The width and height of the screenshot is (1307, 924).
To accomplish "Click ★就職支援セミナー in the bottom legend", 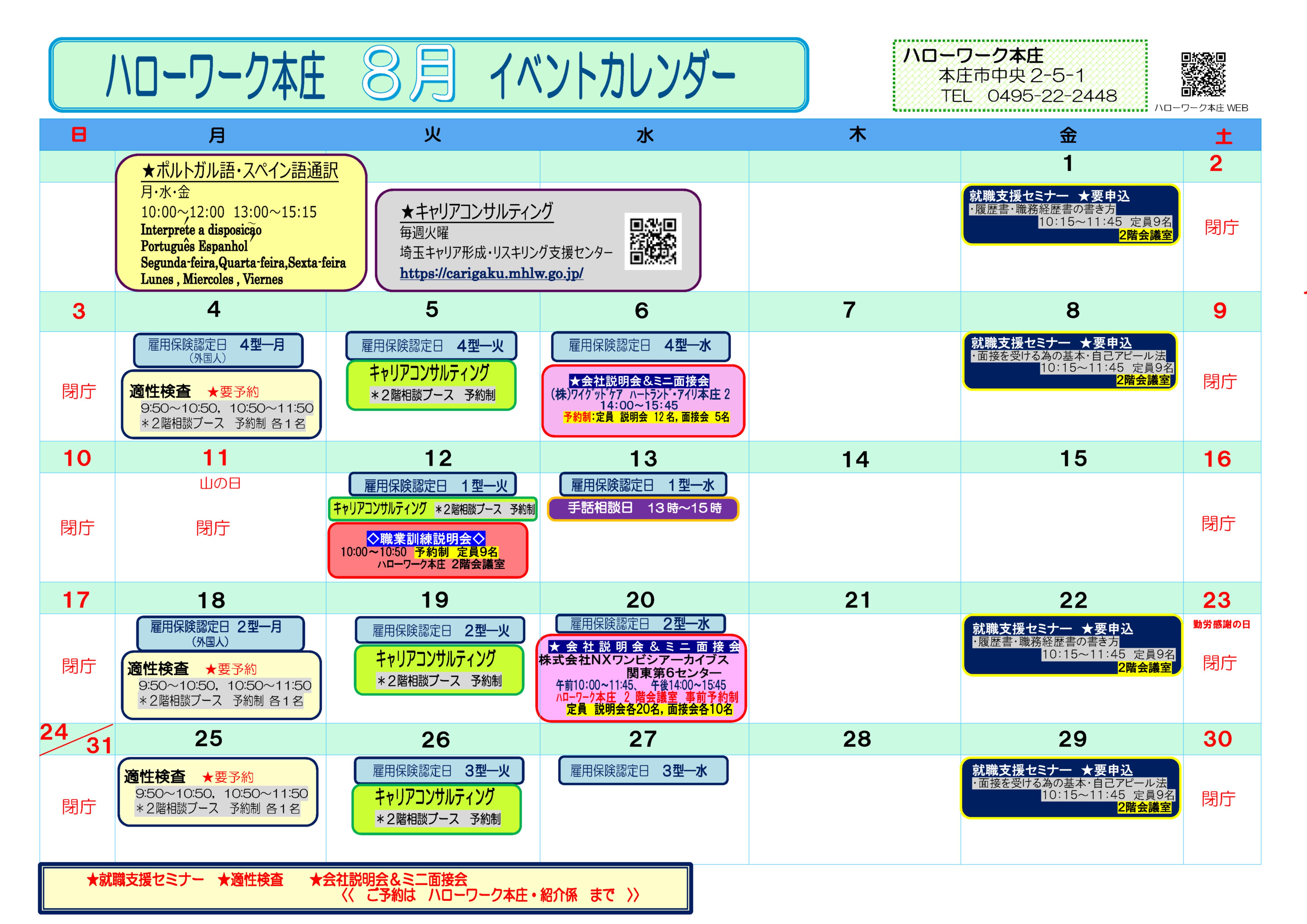I will click(x=145, y=880).
